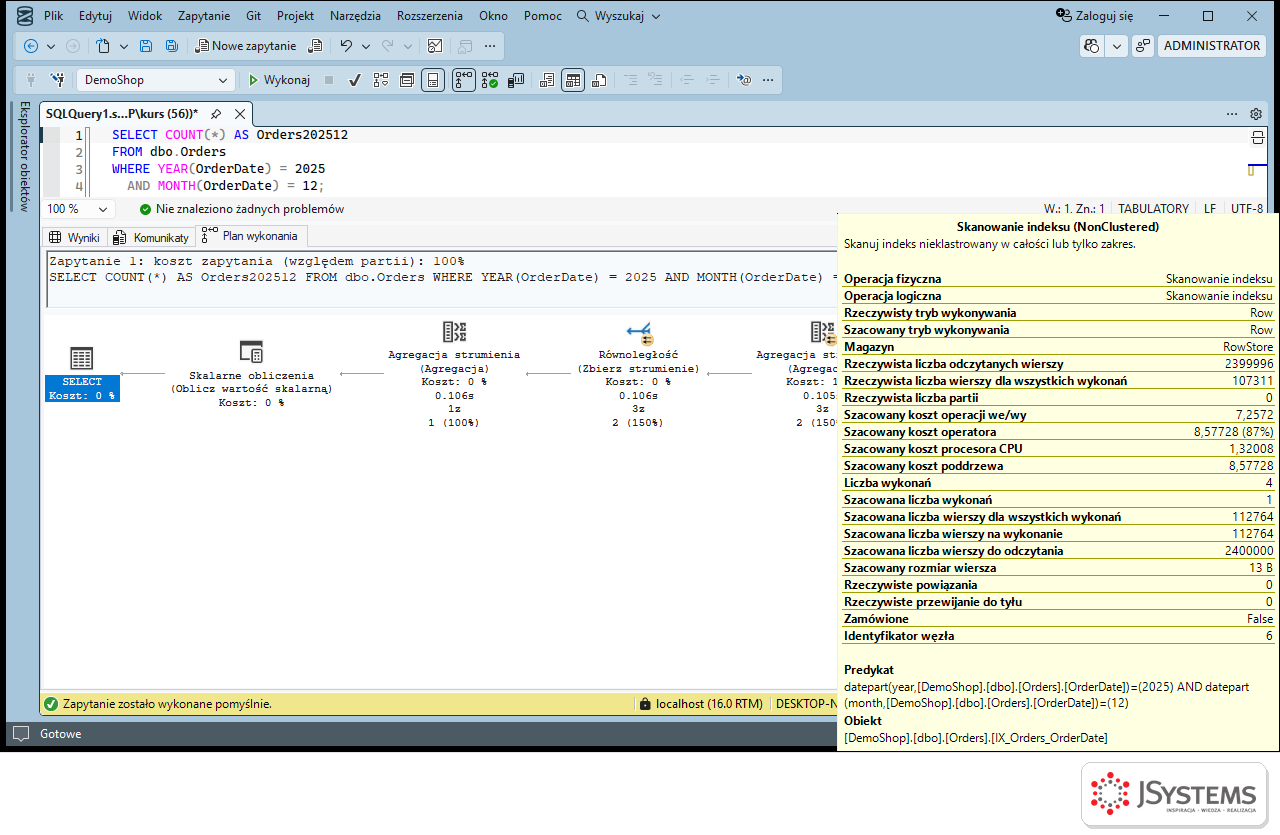Screen dimensions: 1280x835
Task: Switch to the Wyniki tab
Action: [75, 238]
